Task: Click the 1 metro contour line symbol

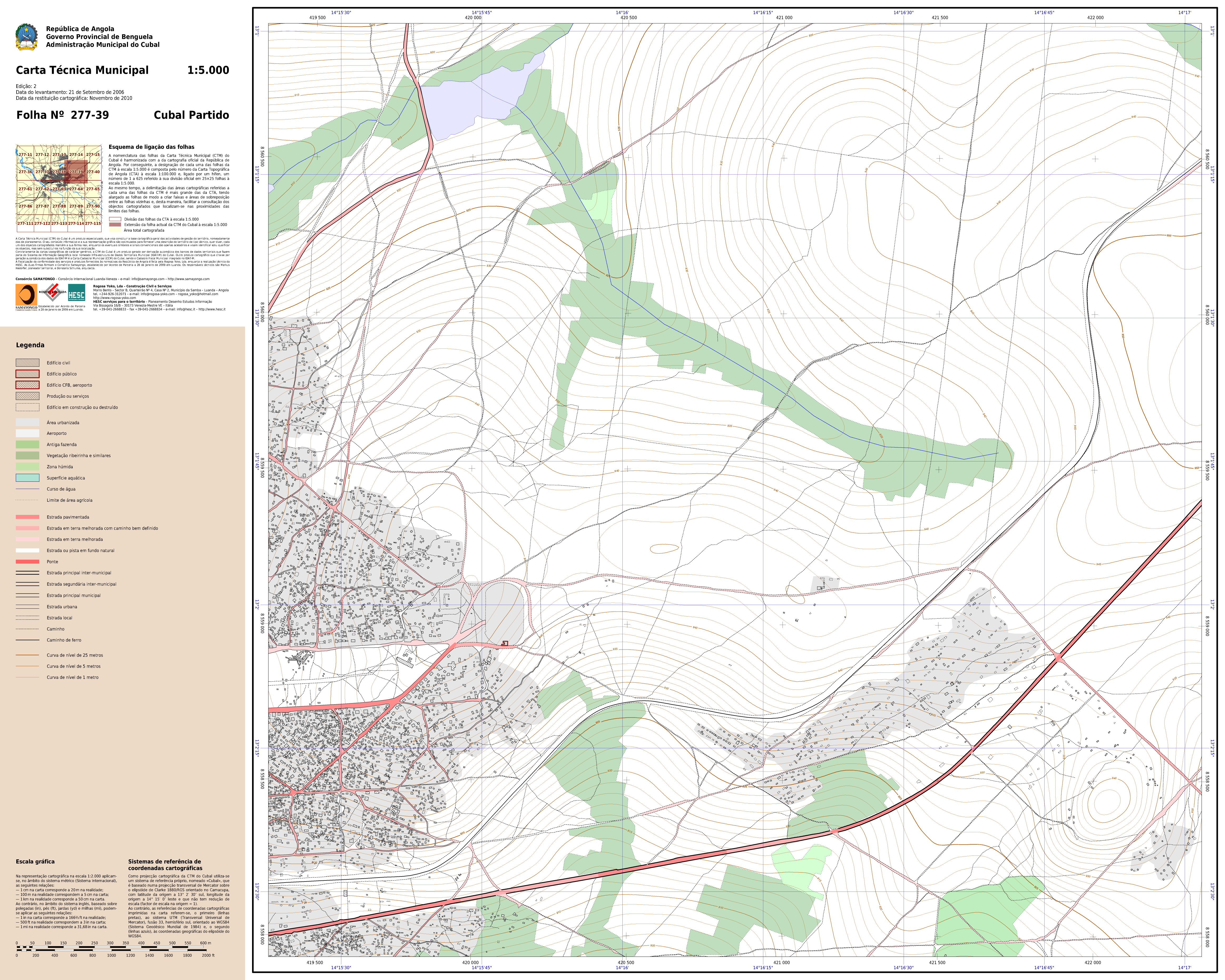Action: tap(27, 677)
